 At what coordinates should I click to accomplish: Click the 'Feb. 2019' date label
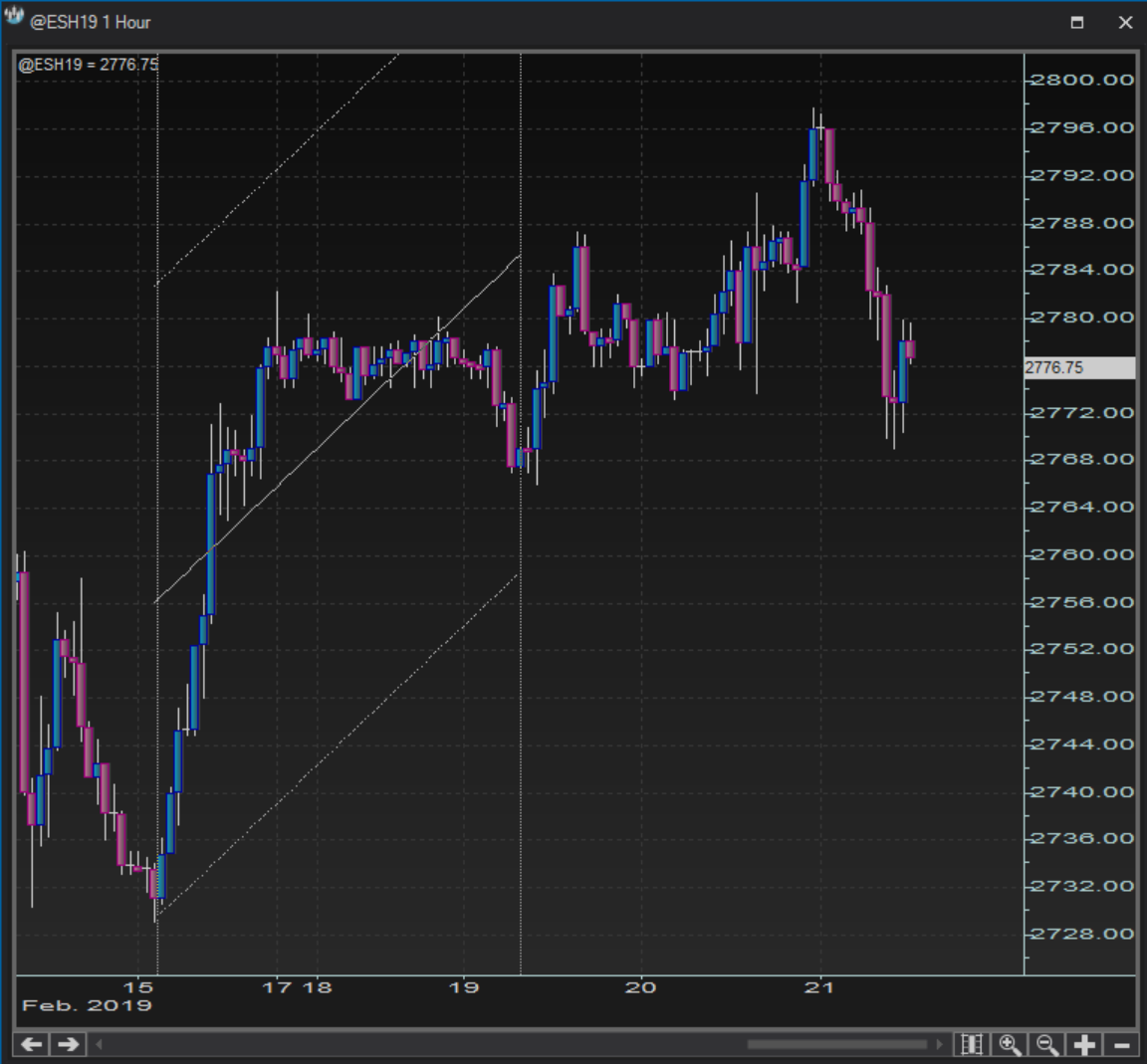click(87, 1005)
